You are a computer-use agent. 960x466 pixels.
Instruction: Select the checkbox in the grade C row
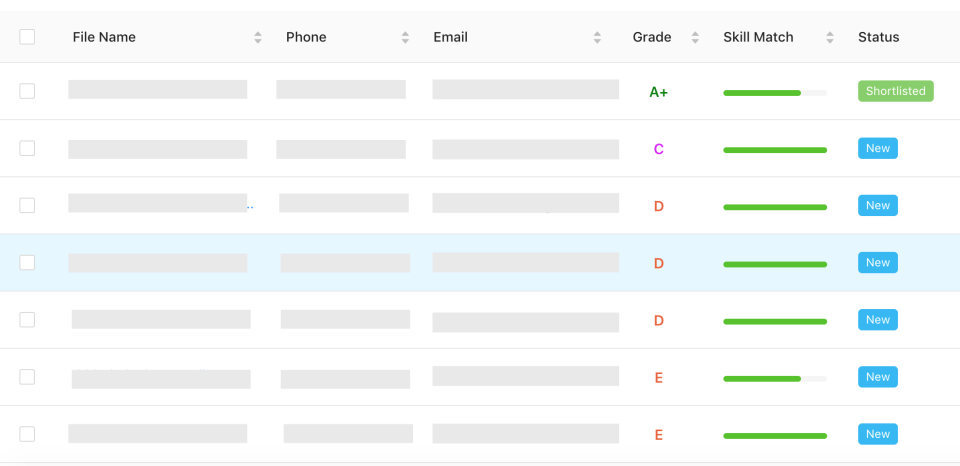27,148
